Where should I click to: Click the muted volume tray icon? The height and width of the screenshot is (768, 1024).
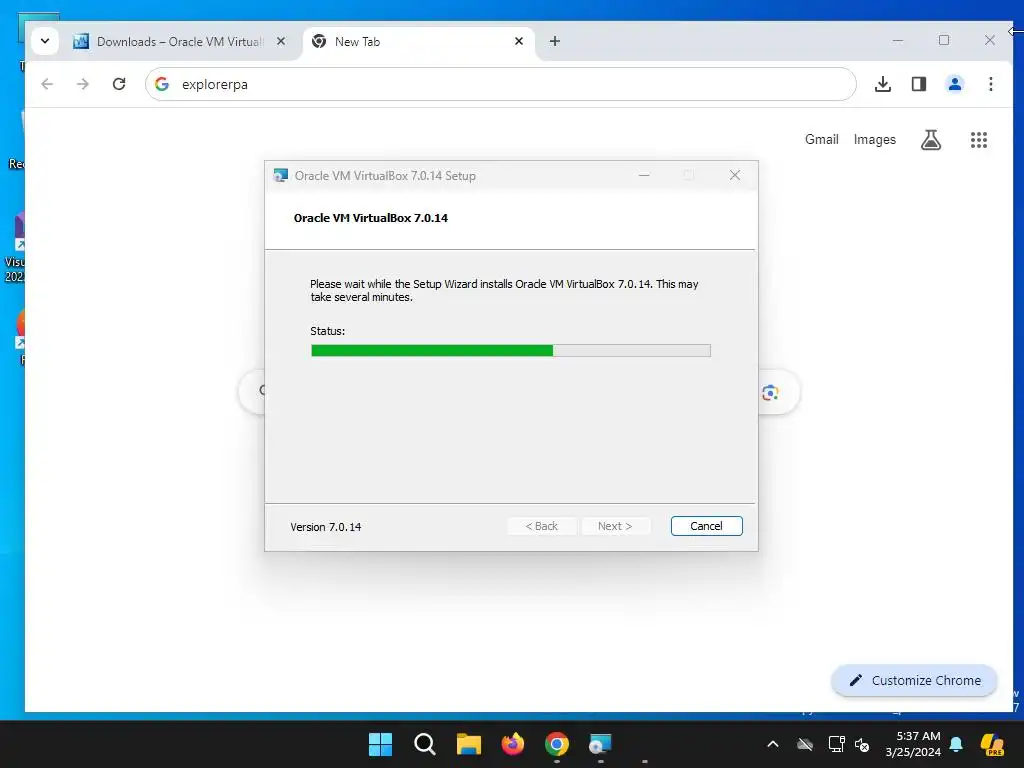(862, 744)
